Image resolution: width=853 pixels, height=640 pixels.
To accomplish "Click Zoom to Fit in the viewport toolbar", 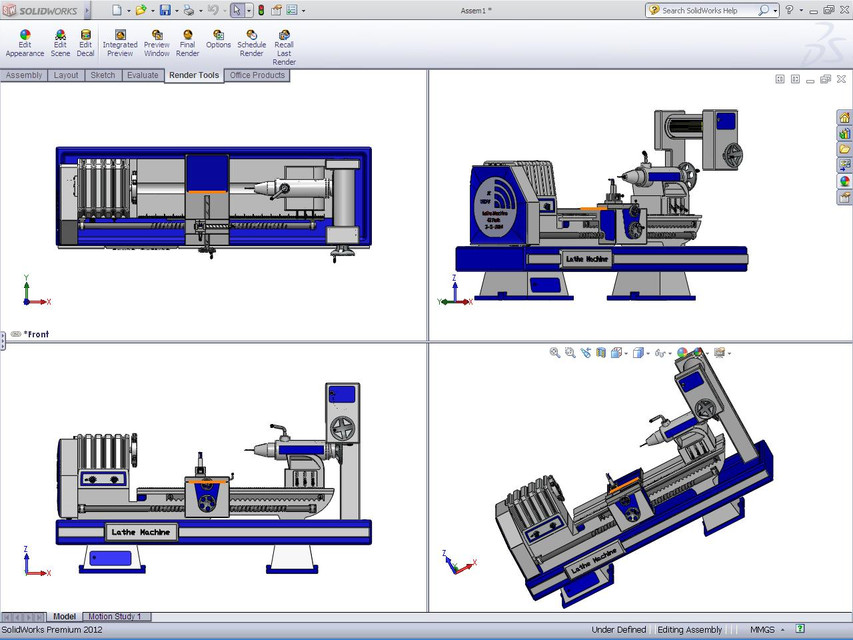I will [x=554, y=352].
